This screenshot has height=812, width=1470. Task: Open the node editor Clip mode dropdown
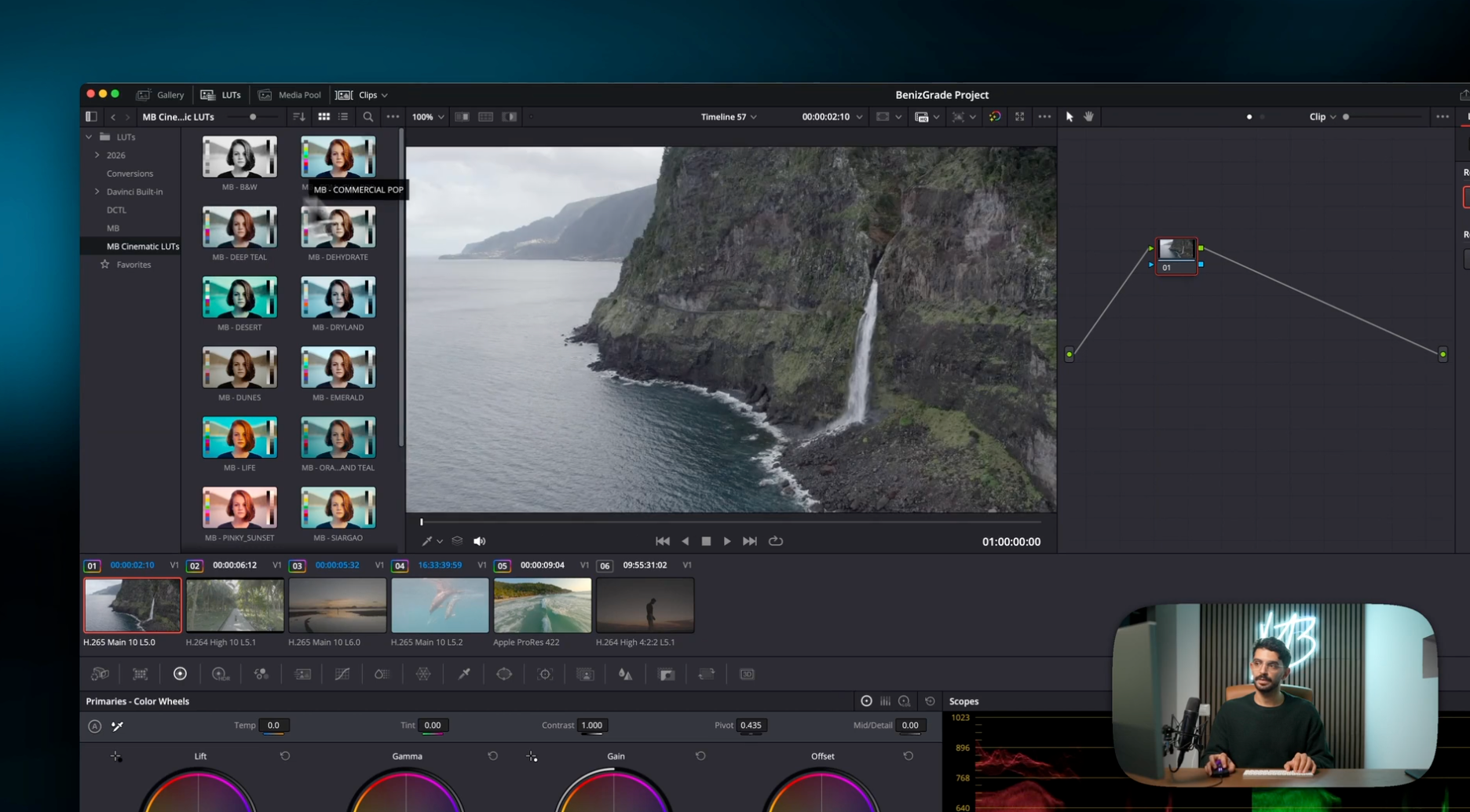point(1323,117)
